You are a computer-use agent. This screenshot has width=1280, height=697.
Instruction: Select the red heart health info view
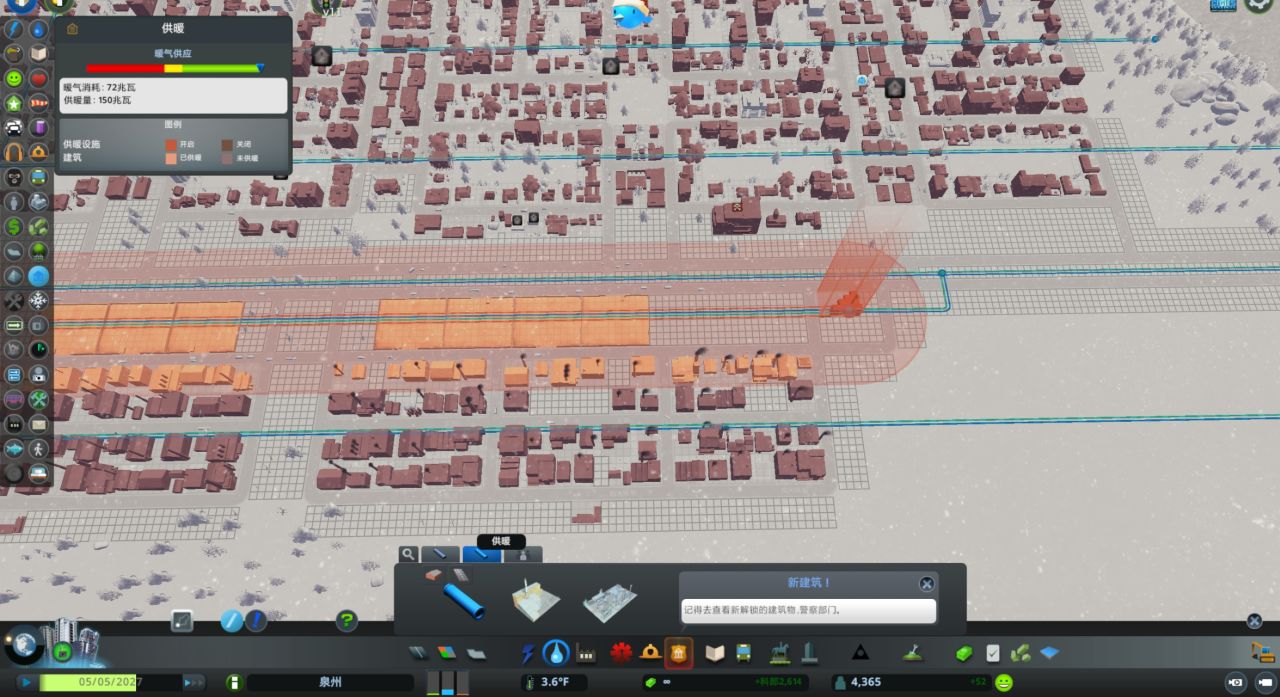38,78
